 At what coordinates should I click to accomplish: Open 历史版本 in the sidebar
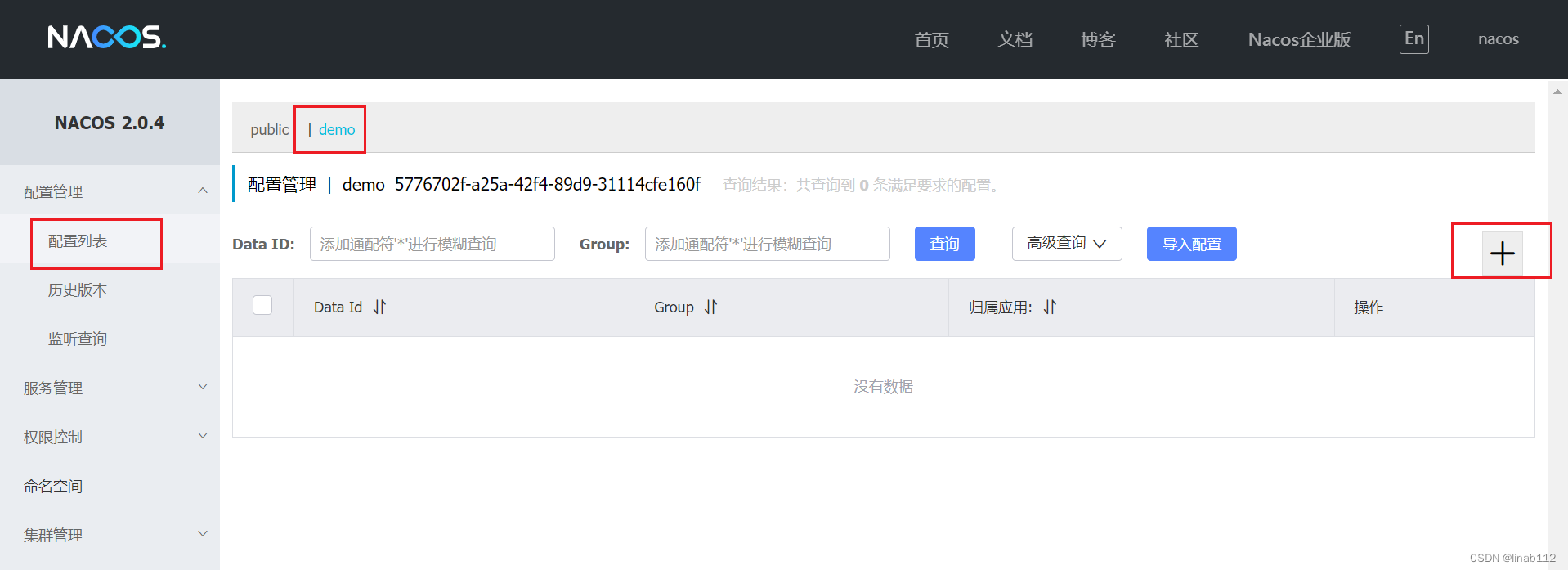(78, 290)
